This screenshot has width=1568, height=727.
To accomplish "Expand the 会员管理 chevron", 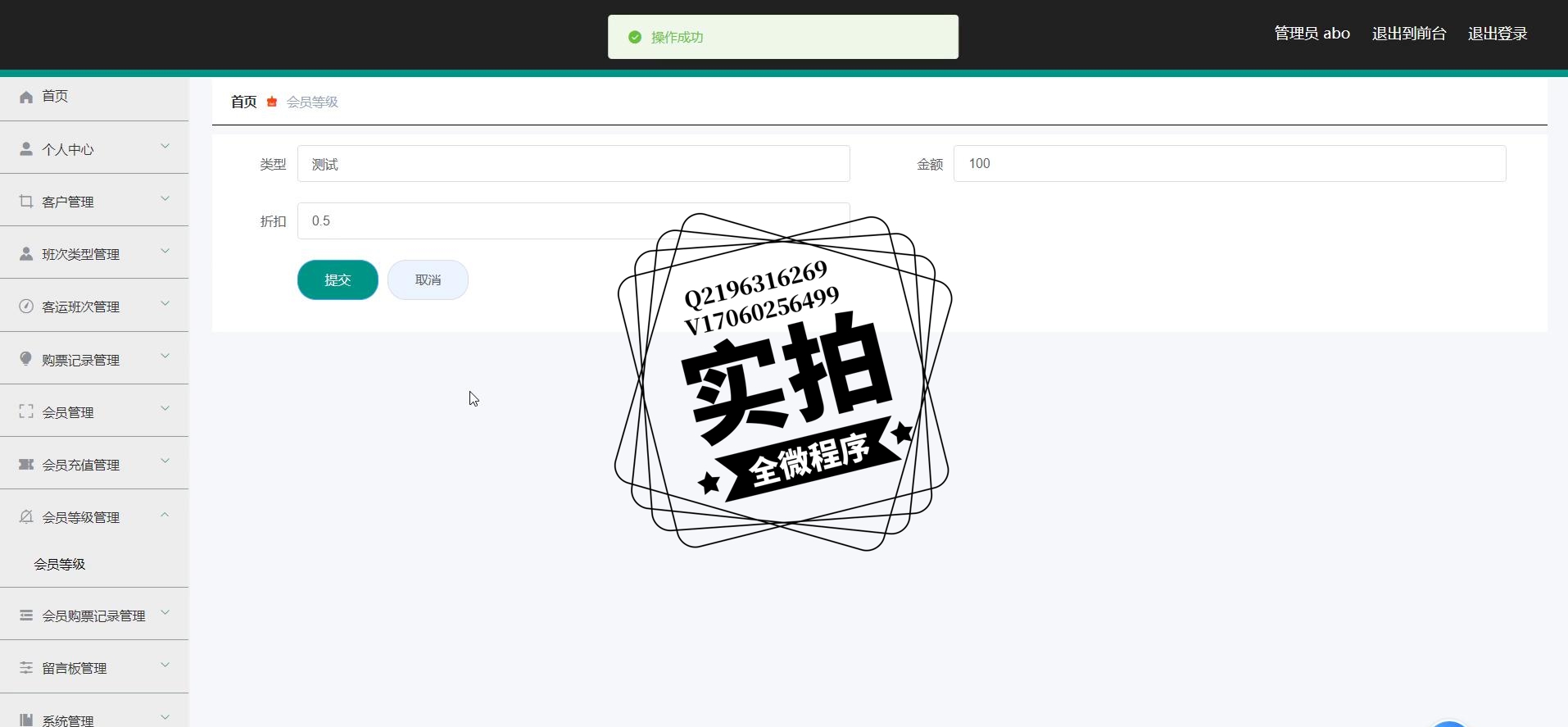I will [165, 409].
